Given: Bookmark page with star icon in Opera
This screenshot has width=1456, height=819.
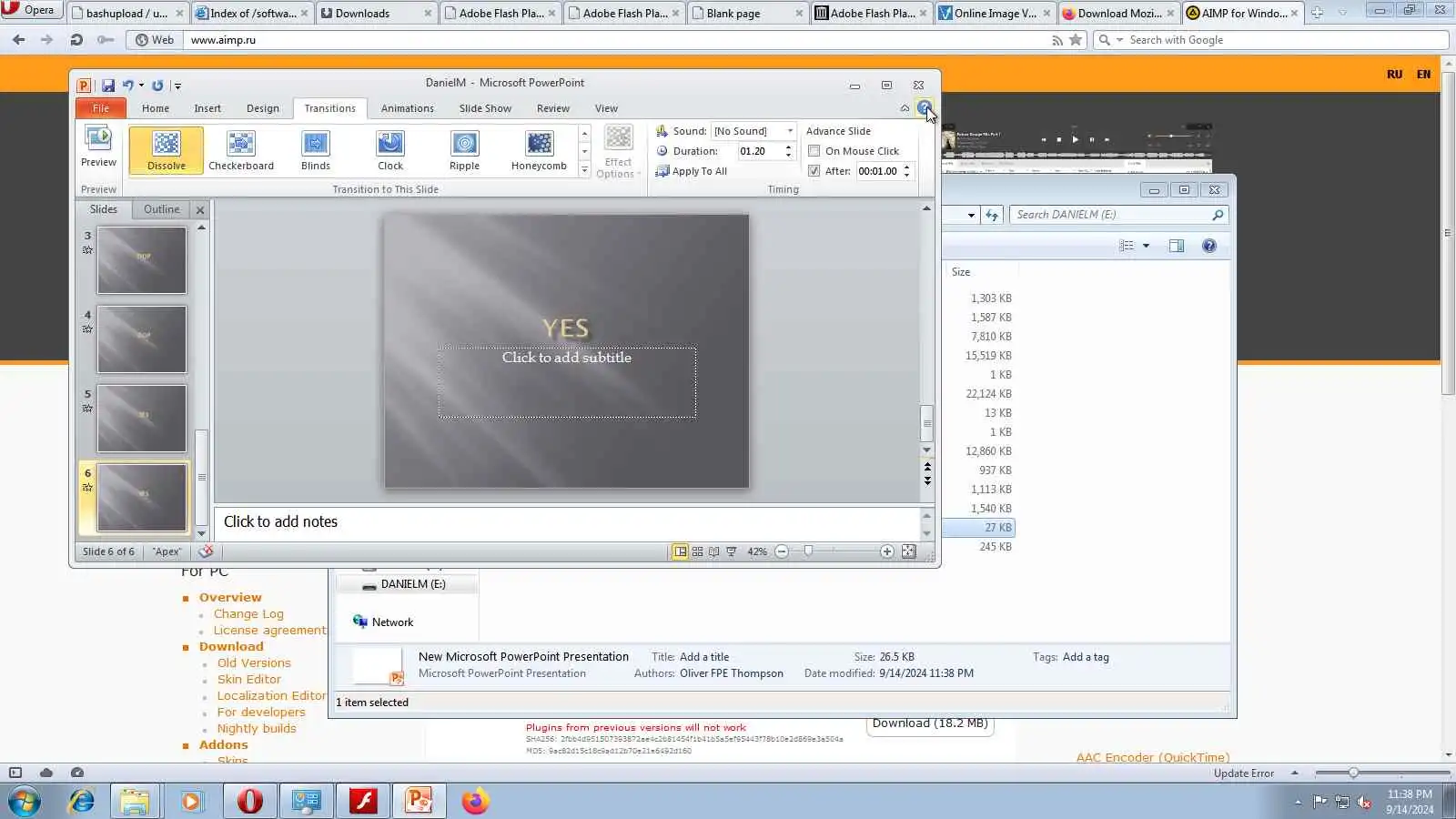Looking at the screenshot, I should [1076, 40].
